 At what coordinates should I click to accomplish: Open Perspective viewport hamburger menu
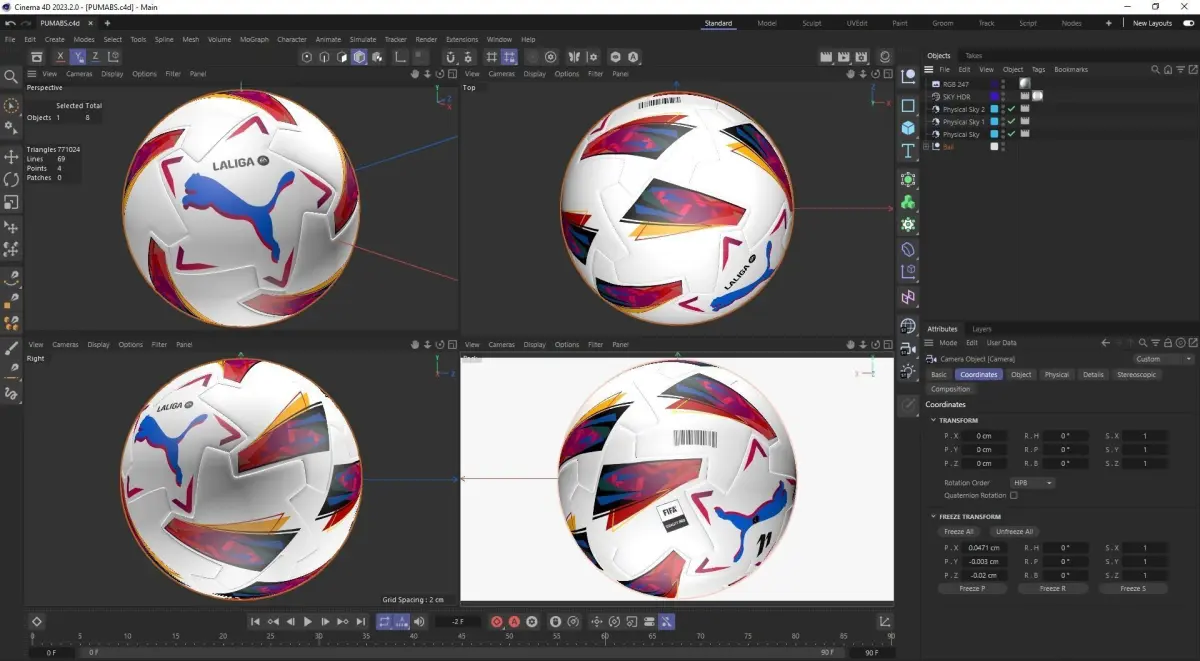coord(32,74)
